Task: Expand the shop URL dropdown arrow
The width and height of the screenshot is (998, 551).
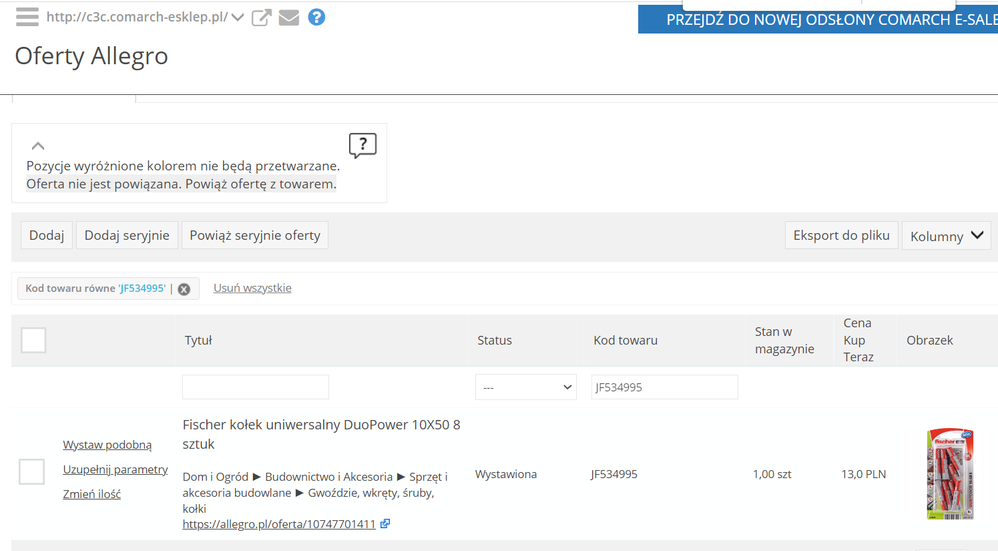Action: pyautogui.click(x=237, y=17)
